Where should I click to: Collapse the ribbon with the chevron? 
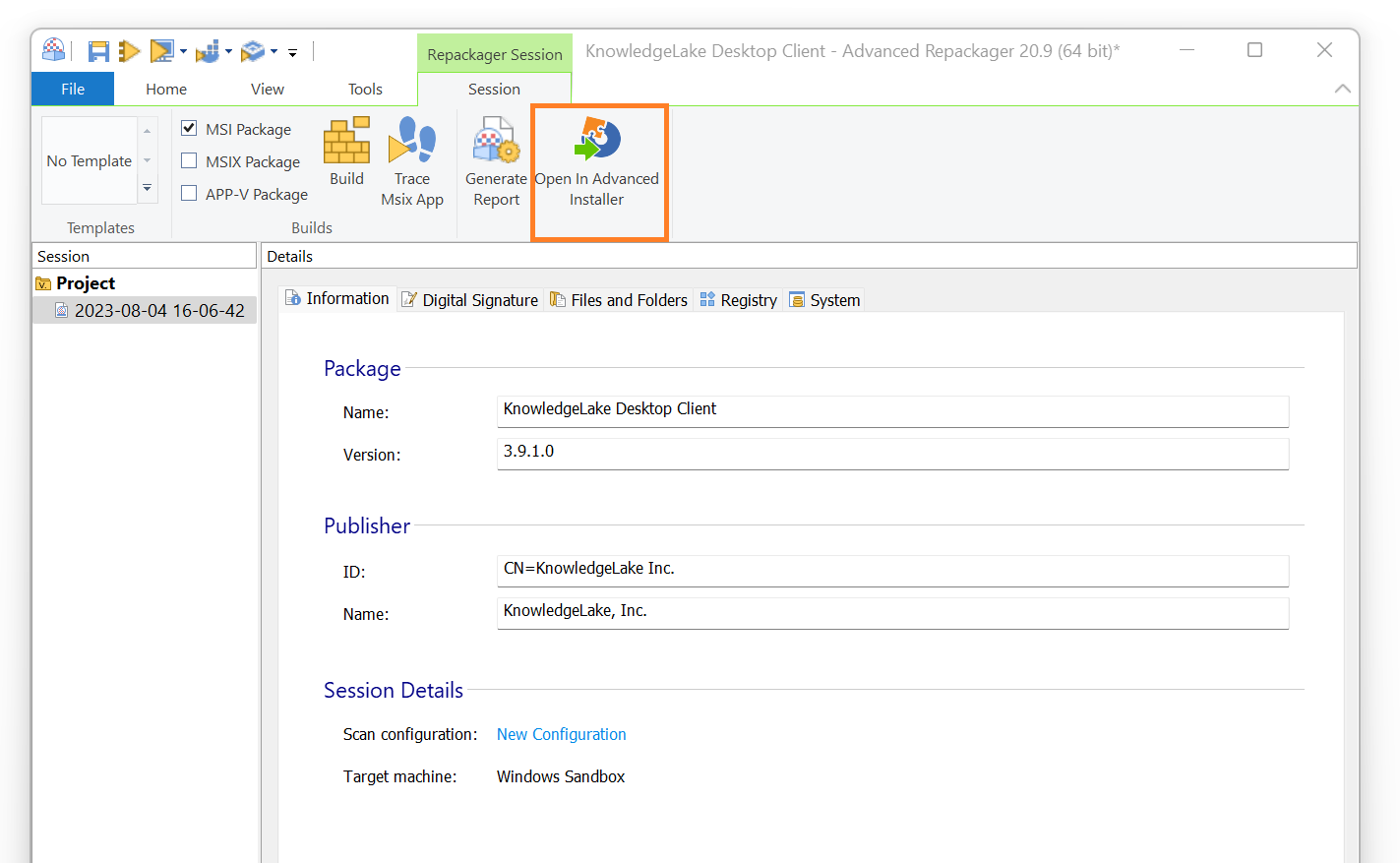point(1342,89)
